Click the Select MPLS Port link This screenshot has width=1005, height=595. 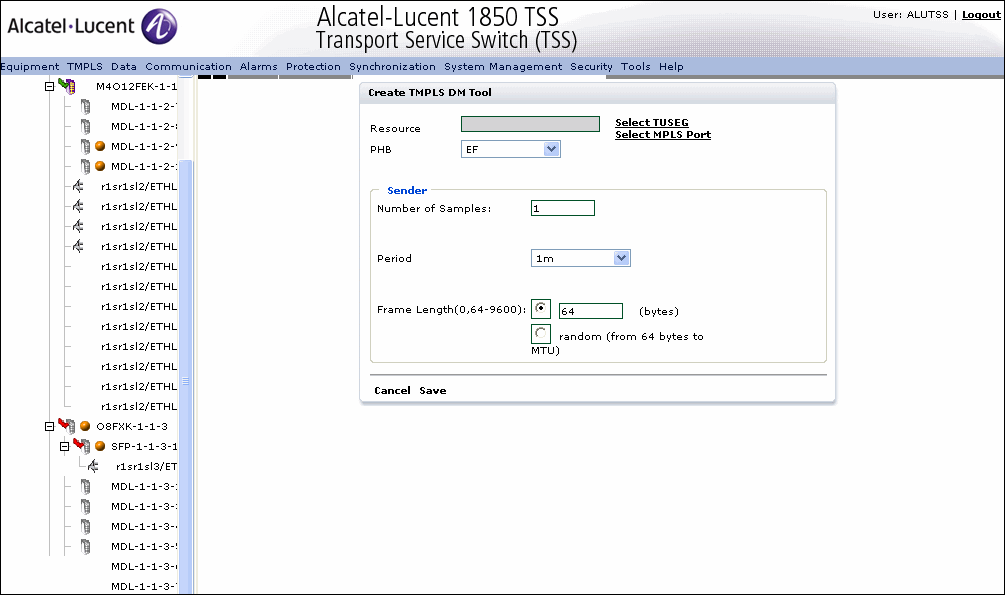point(663,134)
